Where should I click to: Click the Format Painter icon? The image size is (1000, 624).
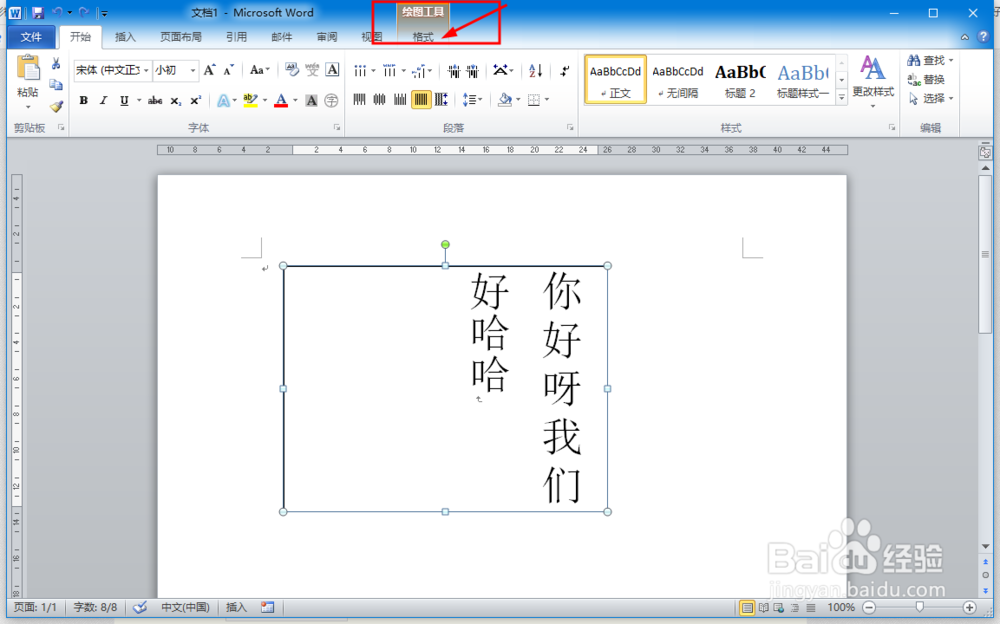(56, 106)
